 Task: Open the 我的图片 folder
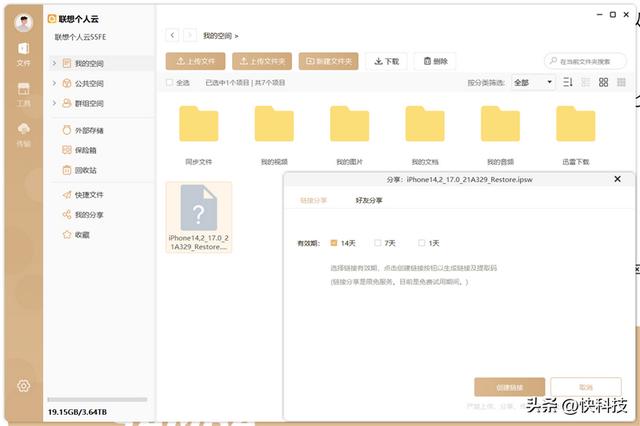tap(349, 135)
